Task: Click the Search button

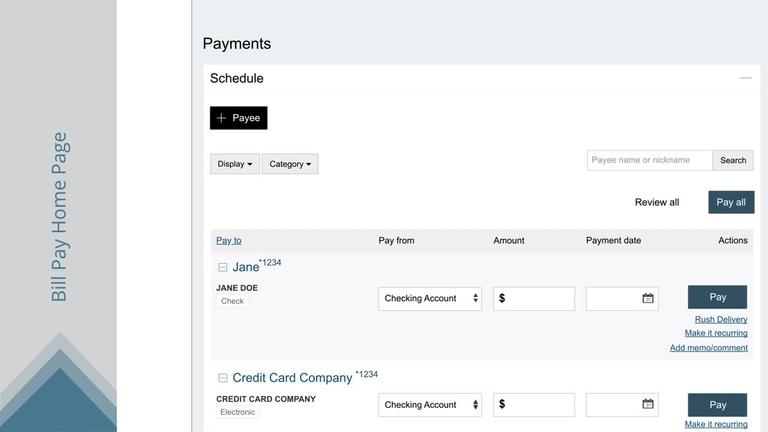Action: (x=733, y=160)
